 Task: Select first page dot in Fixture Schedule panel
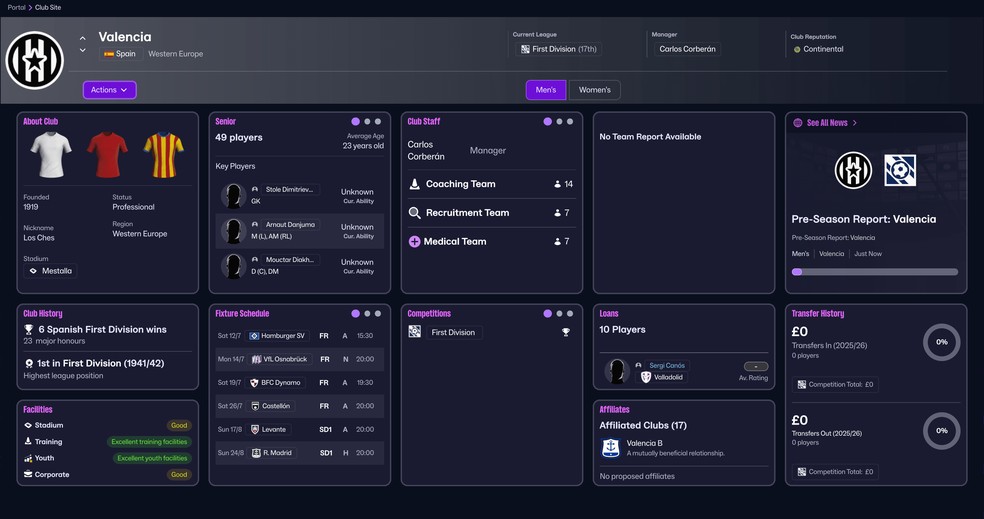coord(356,313)
